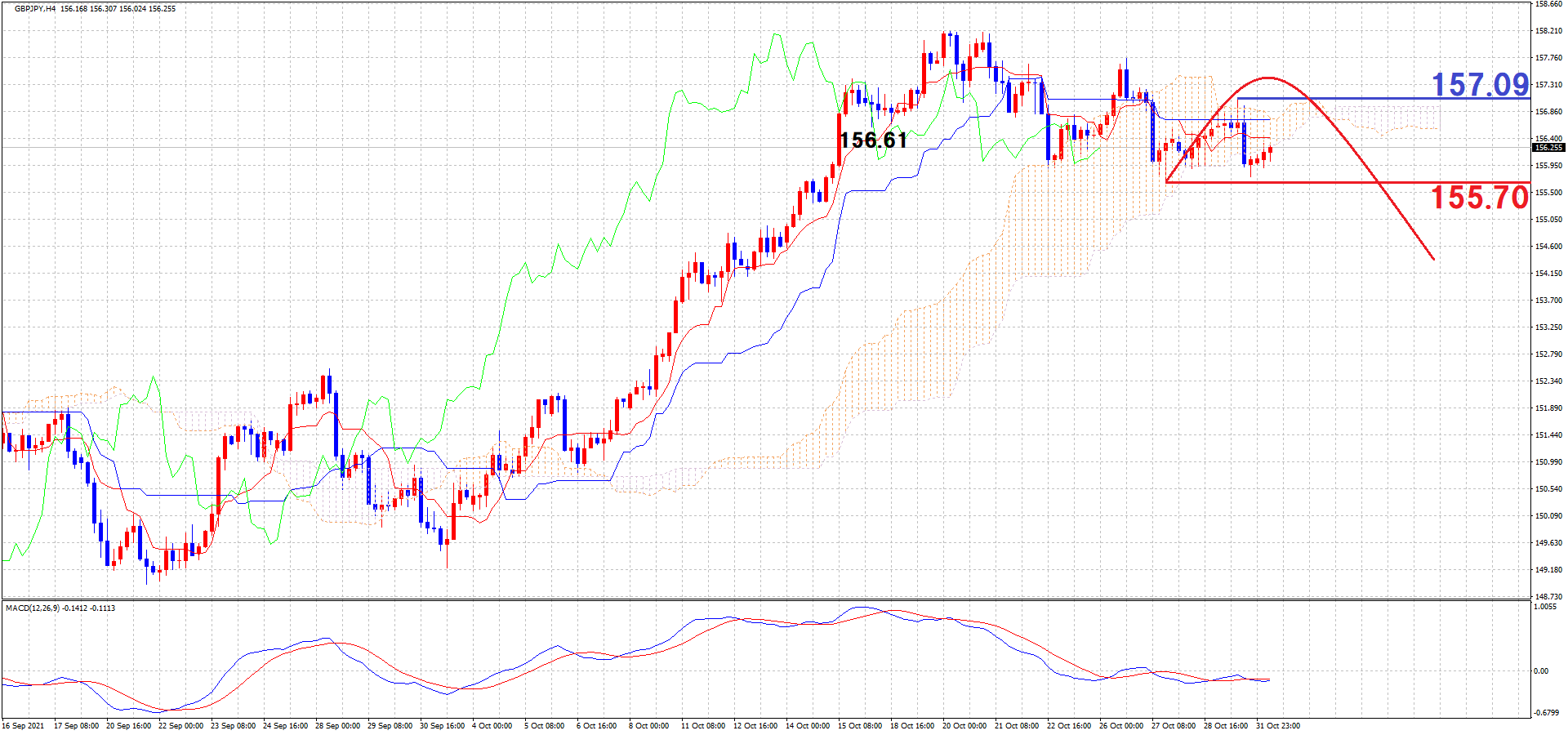
Task: Click the peak of the red arc
Action: click(x=1267, y=78)
